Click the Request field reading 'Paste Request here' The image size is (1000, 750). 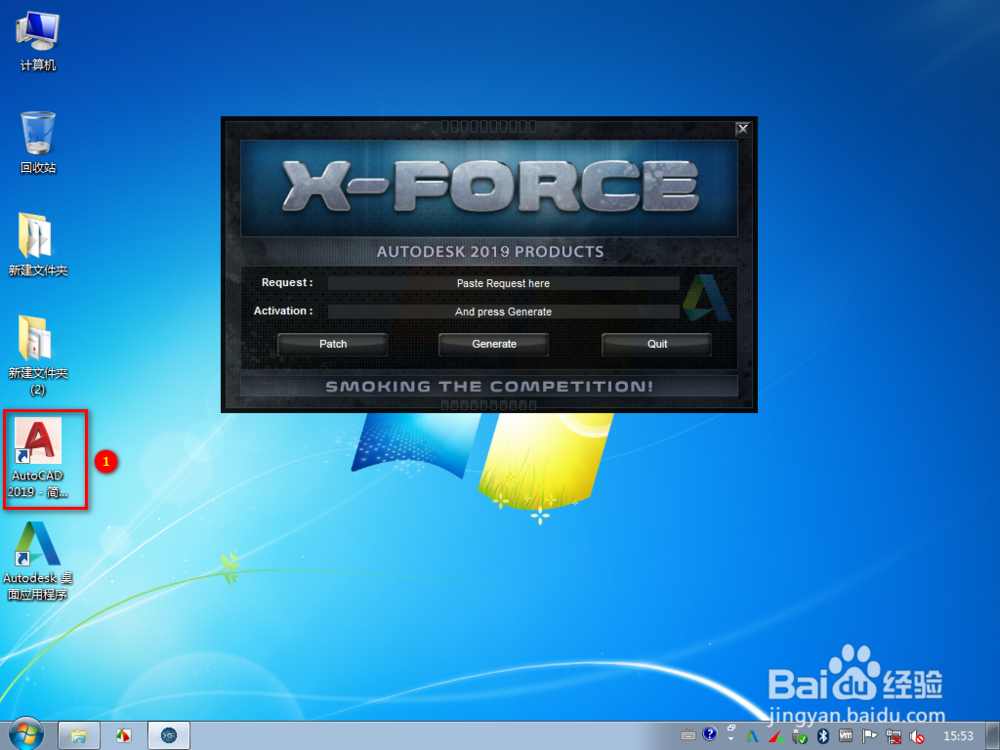[x=503, y=283]
